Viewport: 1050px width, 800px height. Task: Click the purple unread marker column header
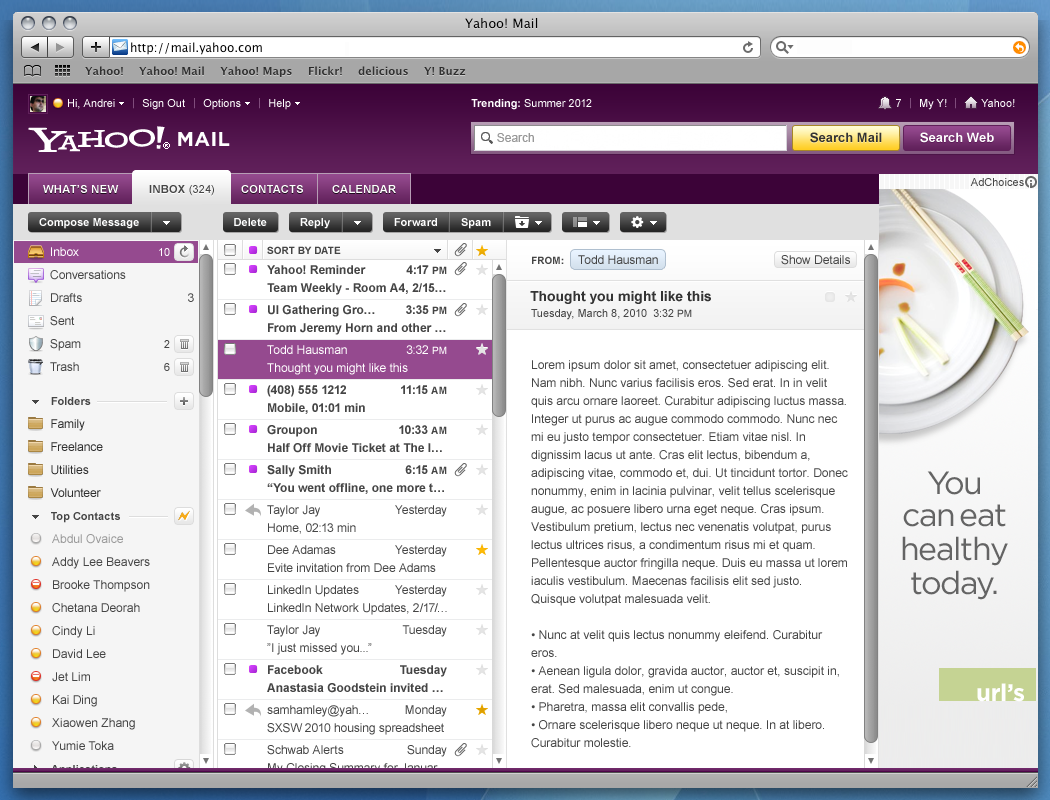click(252, 250)
